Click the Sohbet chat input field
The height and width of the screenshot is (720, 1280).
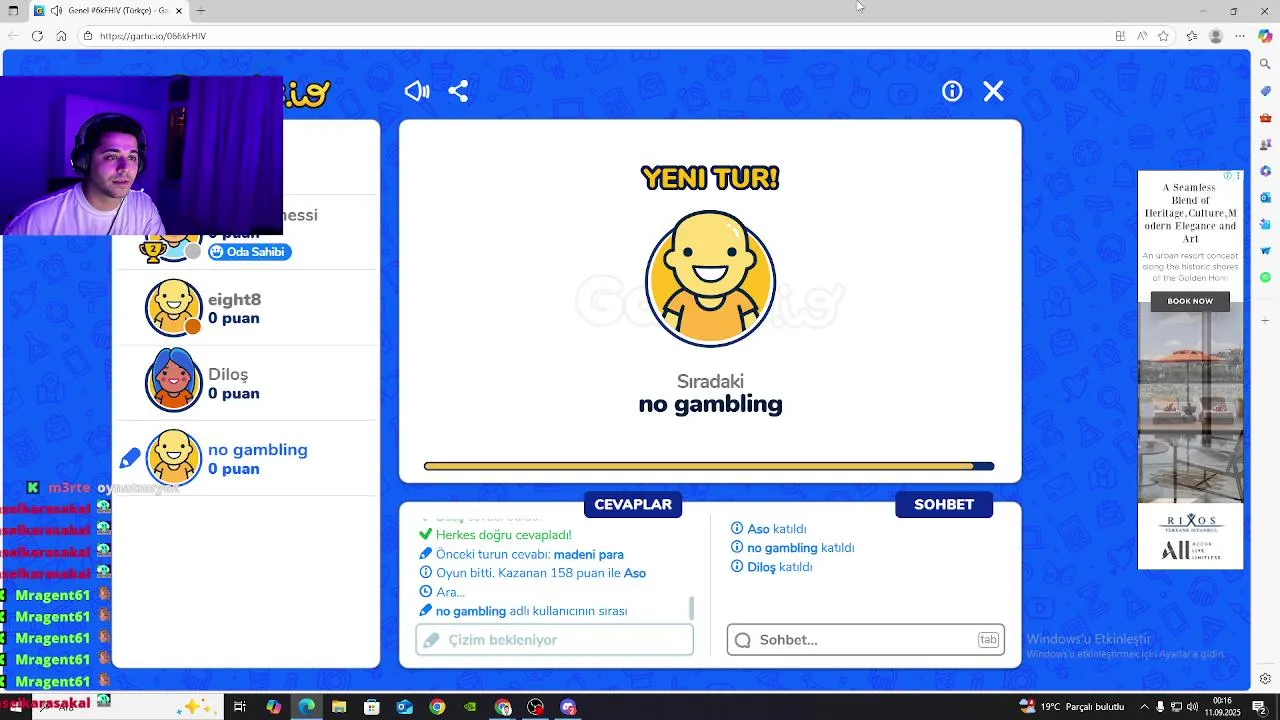866,640
